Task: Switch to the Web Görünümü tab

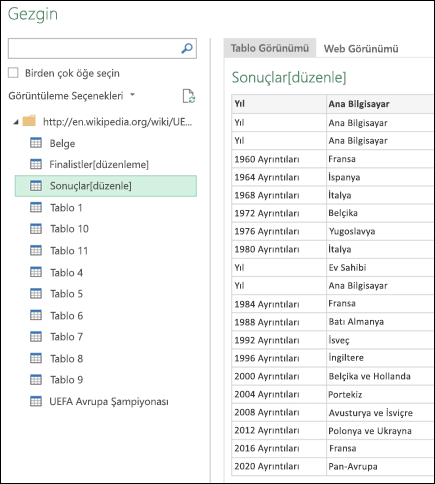Action: click(x=361, y=49)
